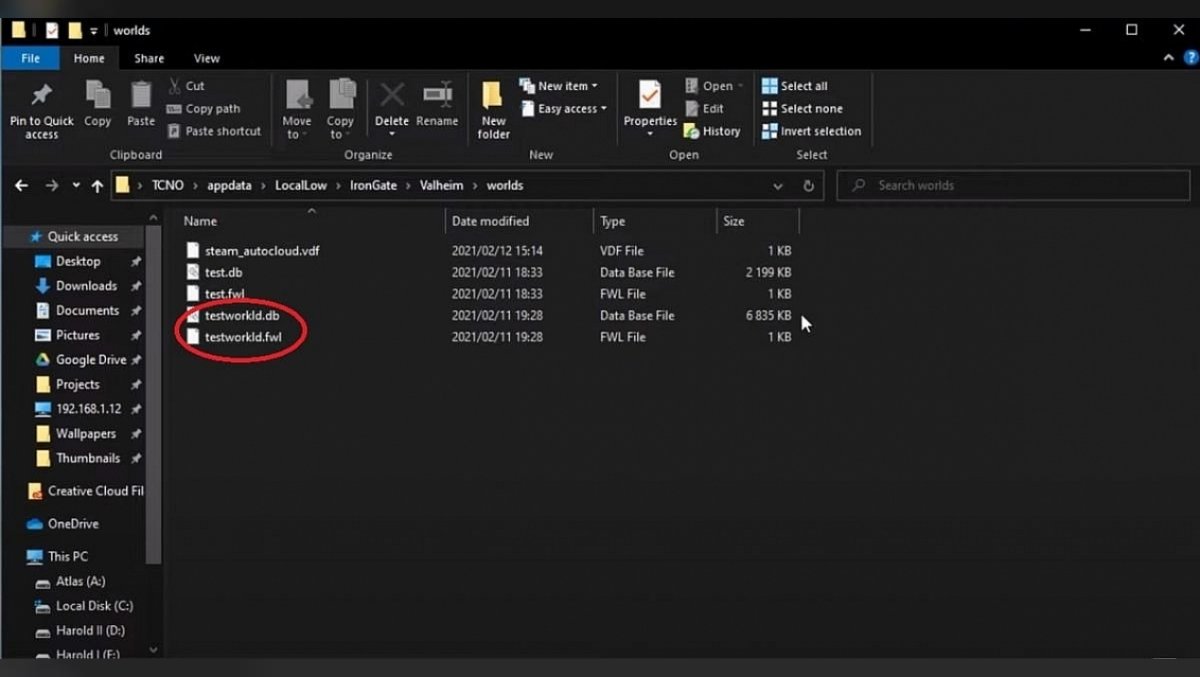1200x677 pixels.
Task: Expand the Easy access dropdown
Action: tap(561, 109)
